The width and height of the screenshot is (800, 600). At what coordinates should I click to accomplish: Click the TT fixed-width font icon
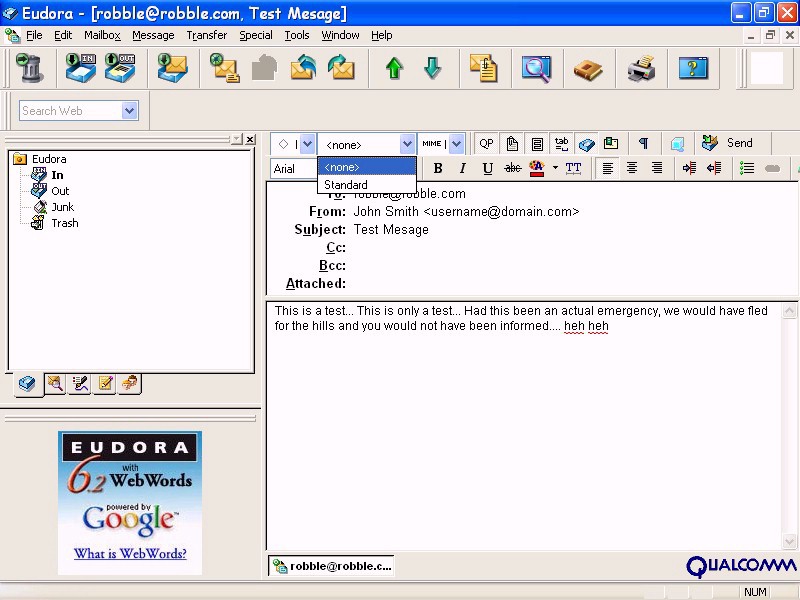[573, 168]
